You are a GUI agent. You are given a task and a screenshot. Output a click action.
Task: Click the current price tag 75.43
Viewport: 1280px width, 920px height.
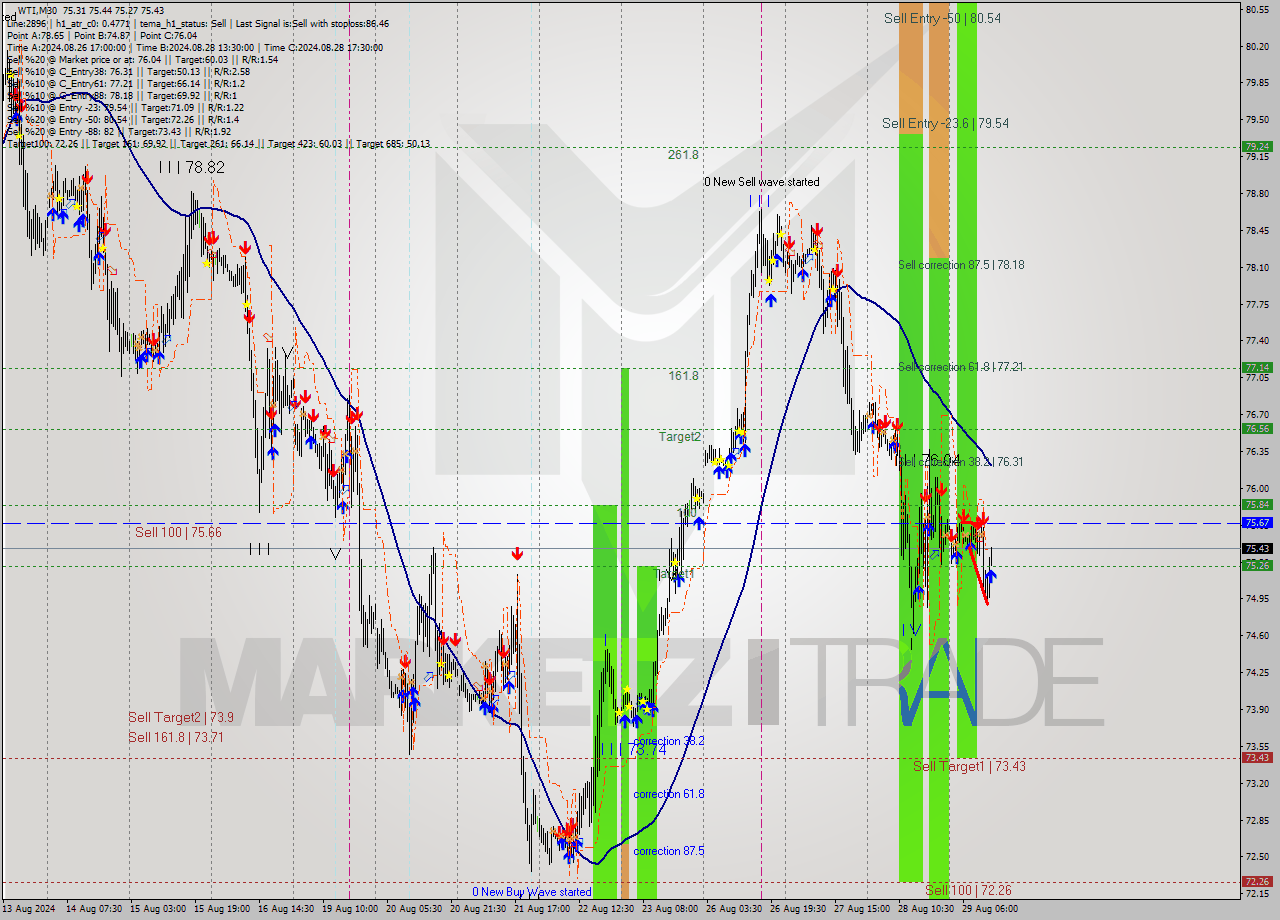click(1257, 549)
